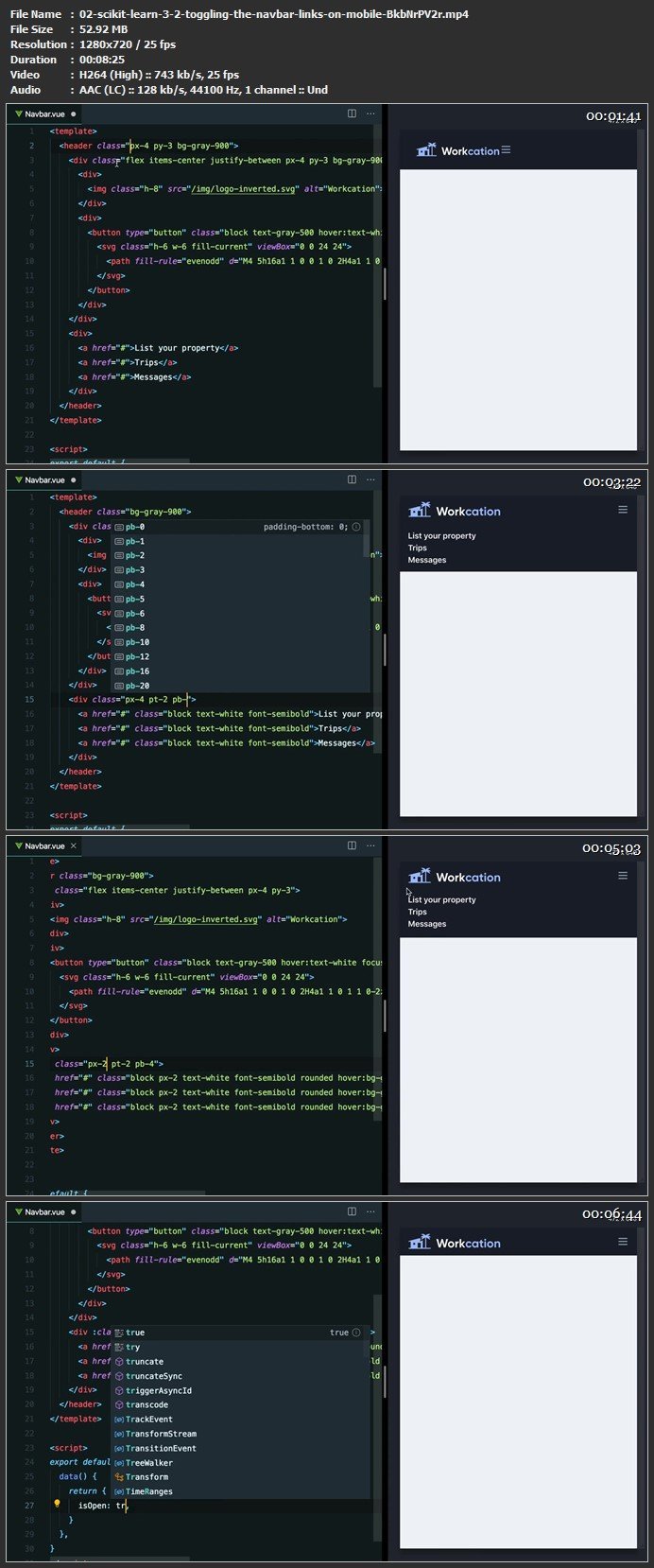The height and width of the screenshot is (1568, 654).
Task: Click 'isOpen: tr' code on line 27
Action: click(x=102, y=1505)
